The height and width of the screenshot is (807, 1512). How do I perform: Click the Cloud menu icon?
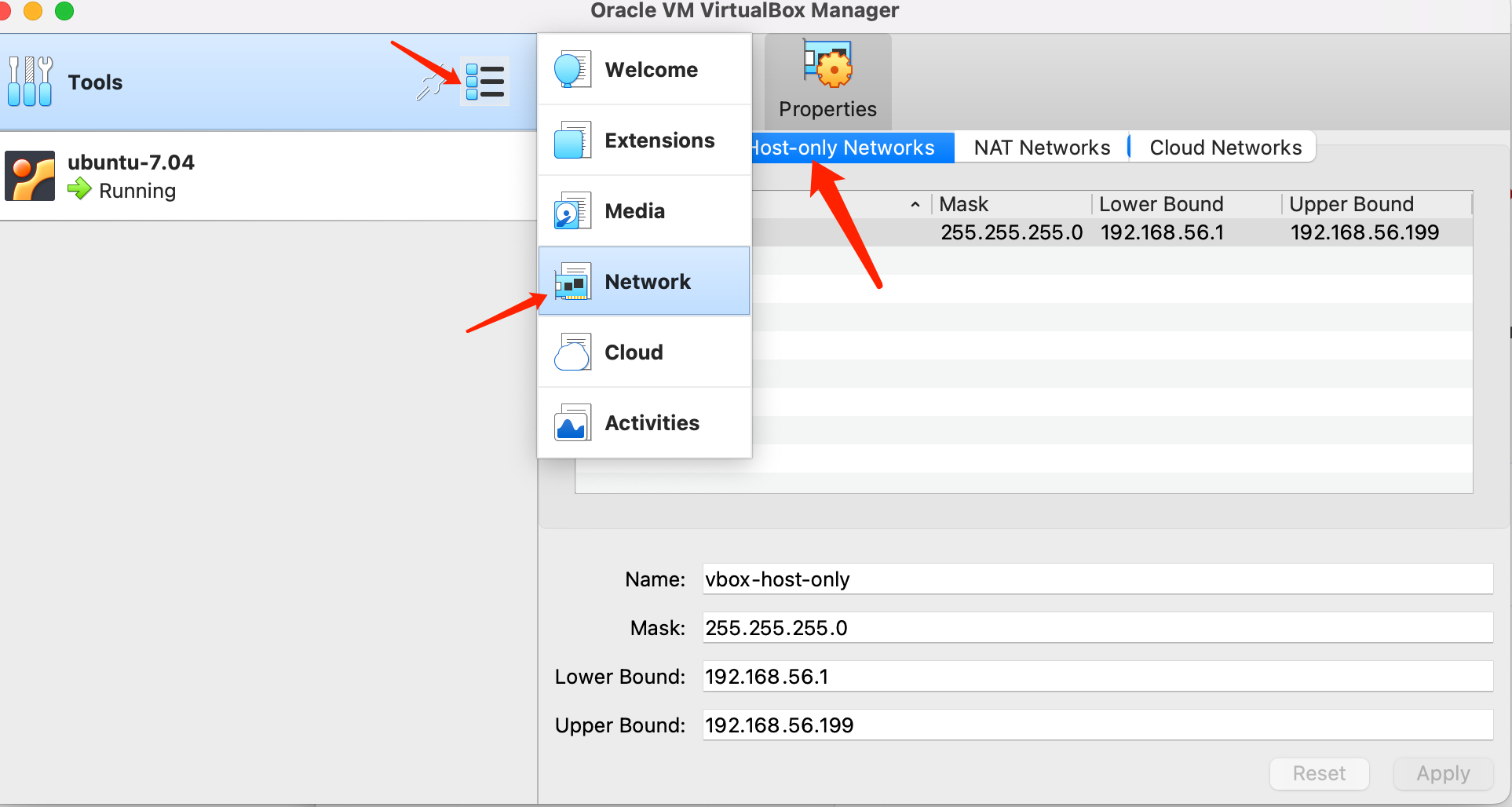click(x=572, y=352)
